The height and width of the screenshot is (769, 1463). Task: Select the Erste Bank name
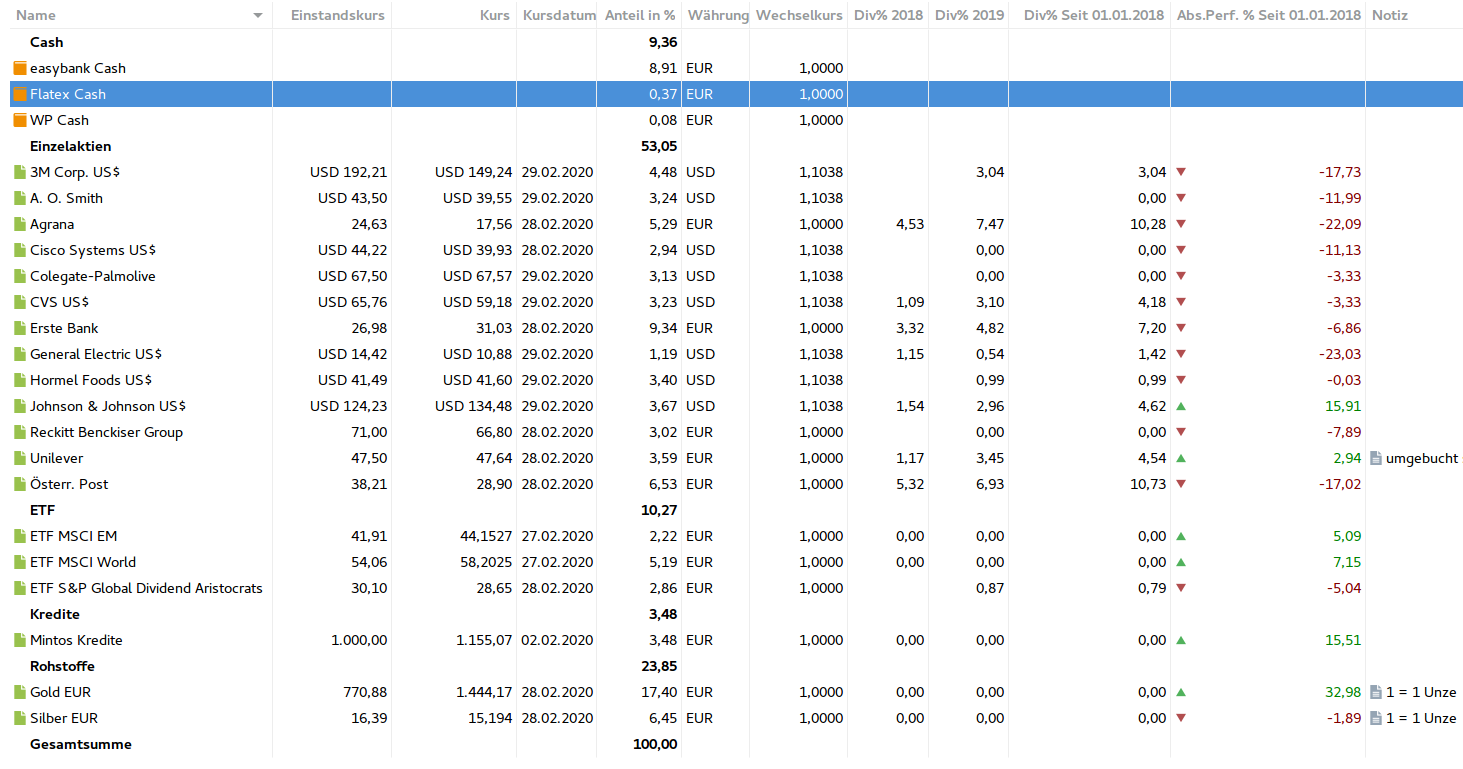tap(64, 328)
